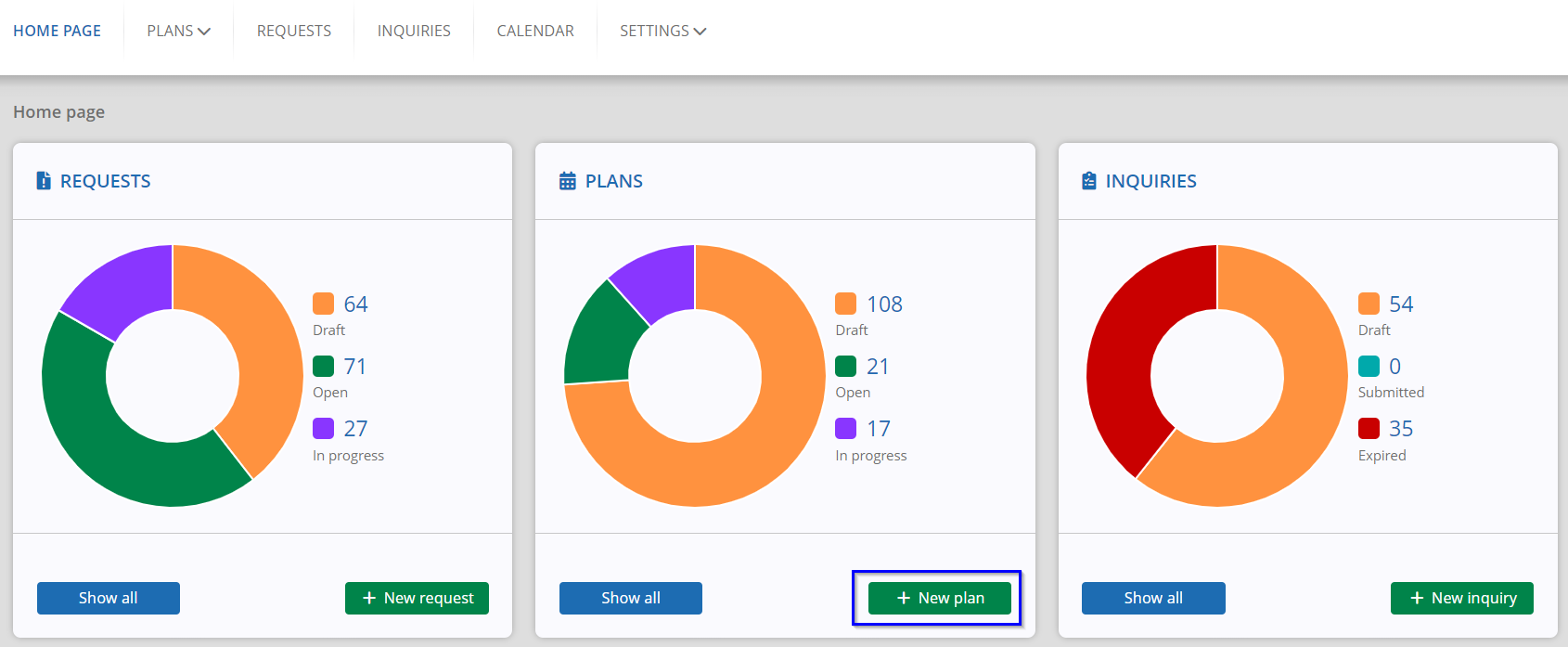Toggle the orange Draft legend in Requests

click(323, 304)
